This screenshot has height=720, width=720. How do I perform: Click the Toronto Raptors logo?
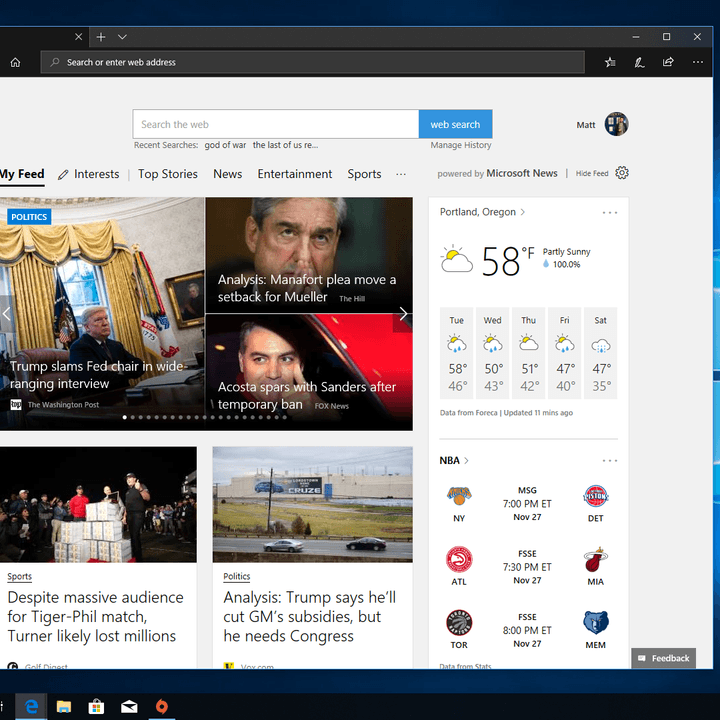[x=459, y=622]
